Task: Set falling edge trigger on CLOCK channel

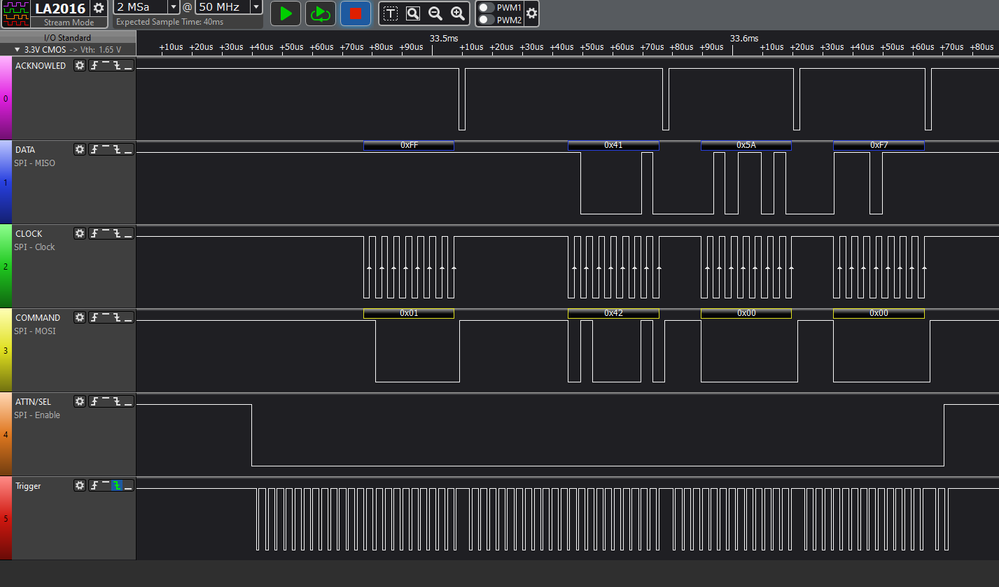Action: (x=117, y=233)
